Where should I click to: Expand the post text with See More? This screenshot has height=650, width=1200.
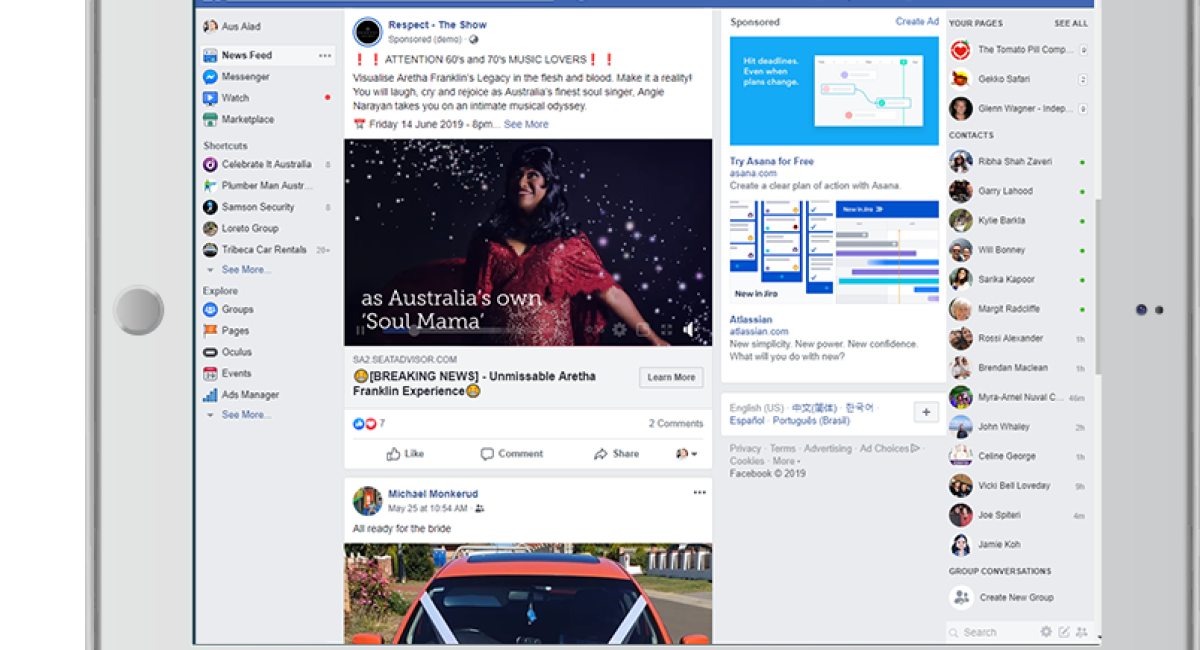click(x=526, y=125)
